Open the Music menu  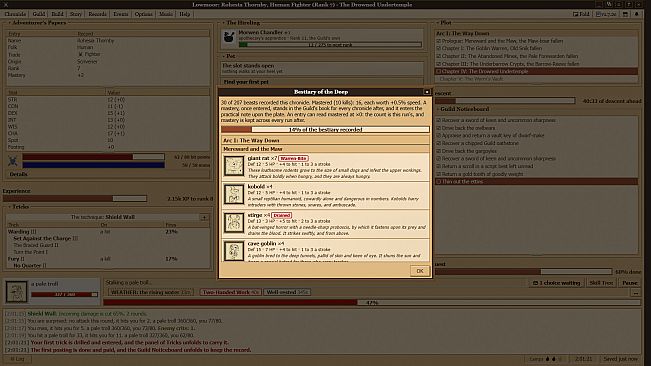coord(166,14)
